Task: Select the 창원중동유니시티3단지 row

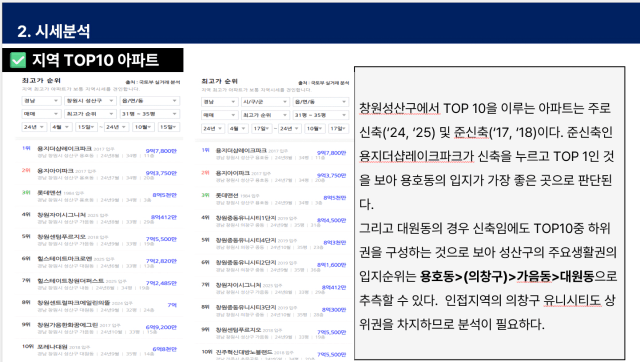Action: point(274,310)
